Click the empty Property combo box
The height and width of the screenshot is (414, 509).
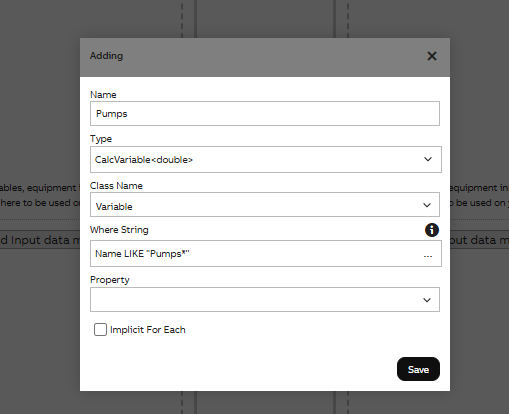265,299
